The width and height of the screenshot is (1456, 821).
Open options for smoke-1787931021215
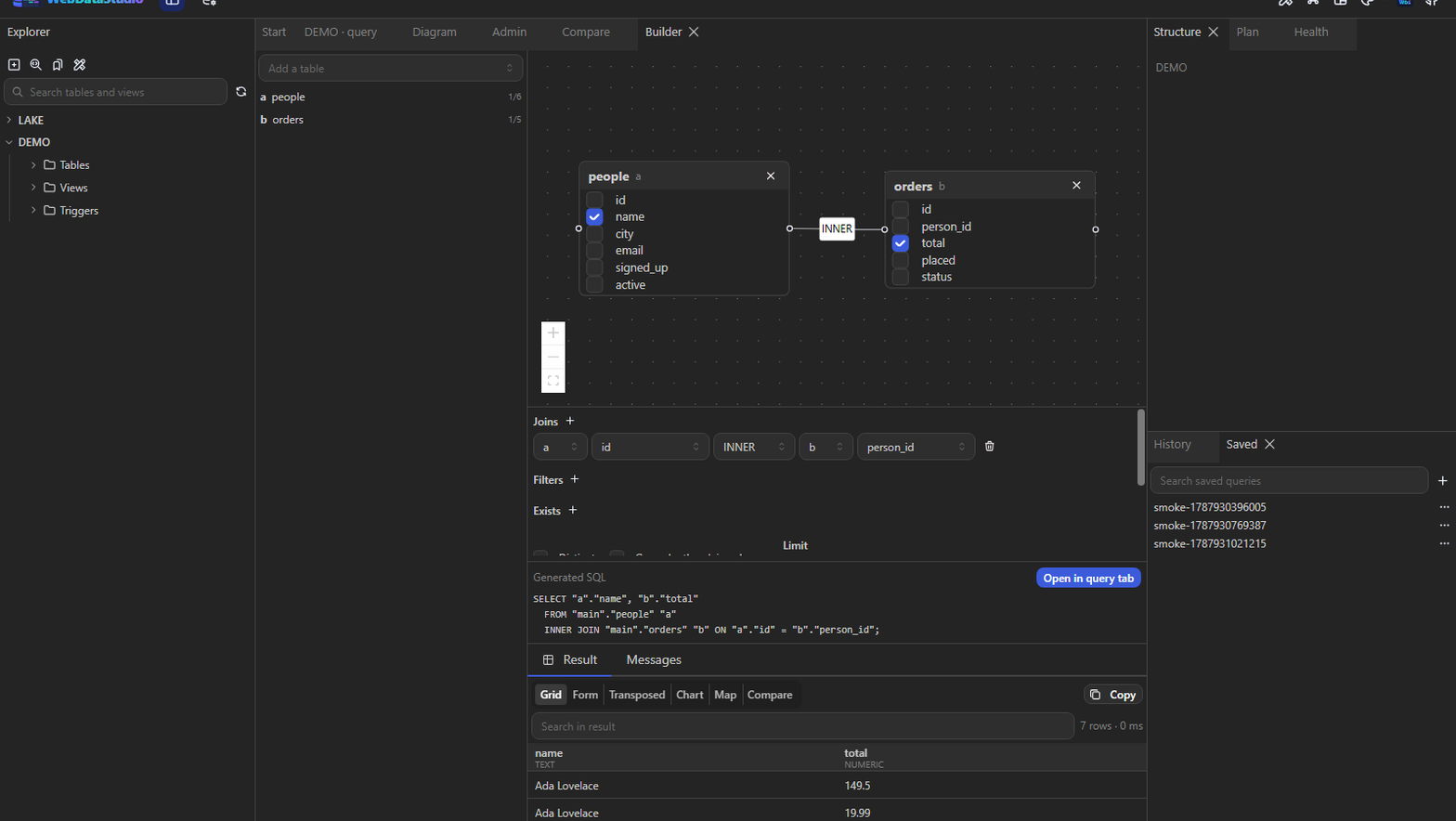tap(1444, 543)
